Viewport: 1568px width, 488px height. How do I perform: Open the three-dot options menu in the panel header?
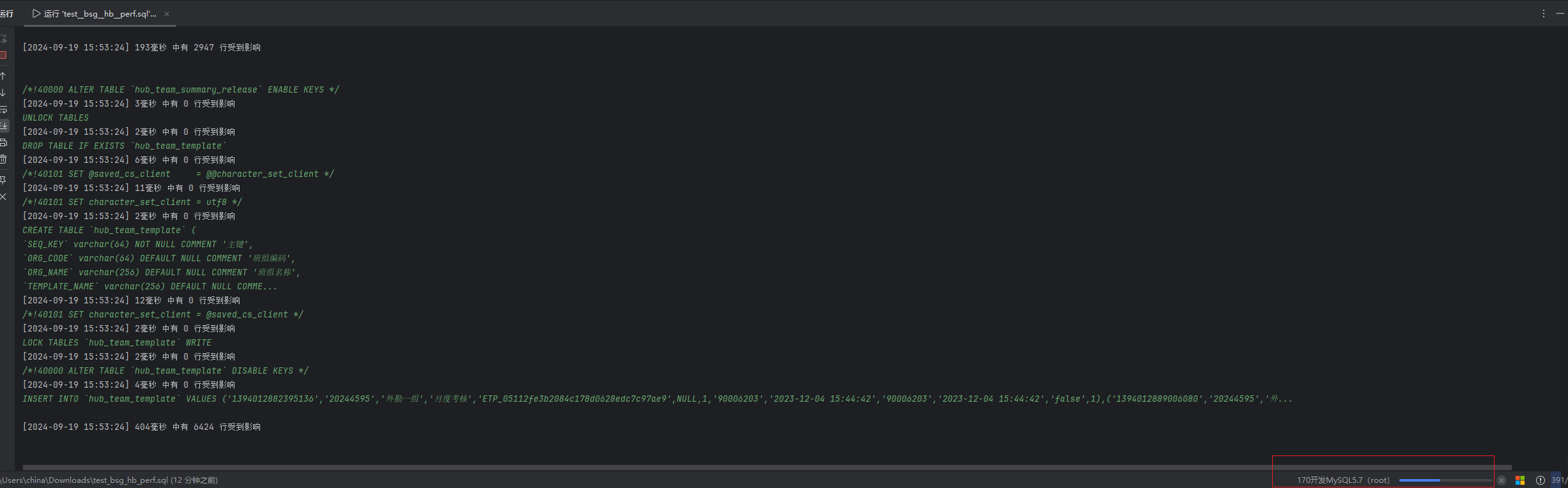coord(1544,13)
